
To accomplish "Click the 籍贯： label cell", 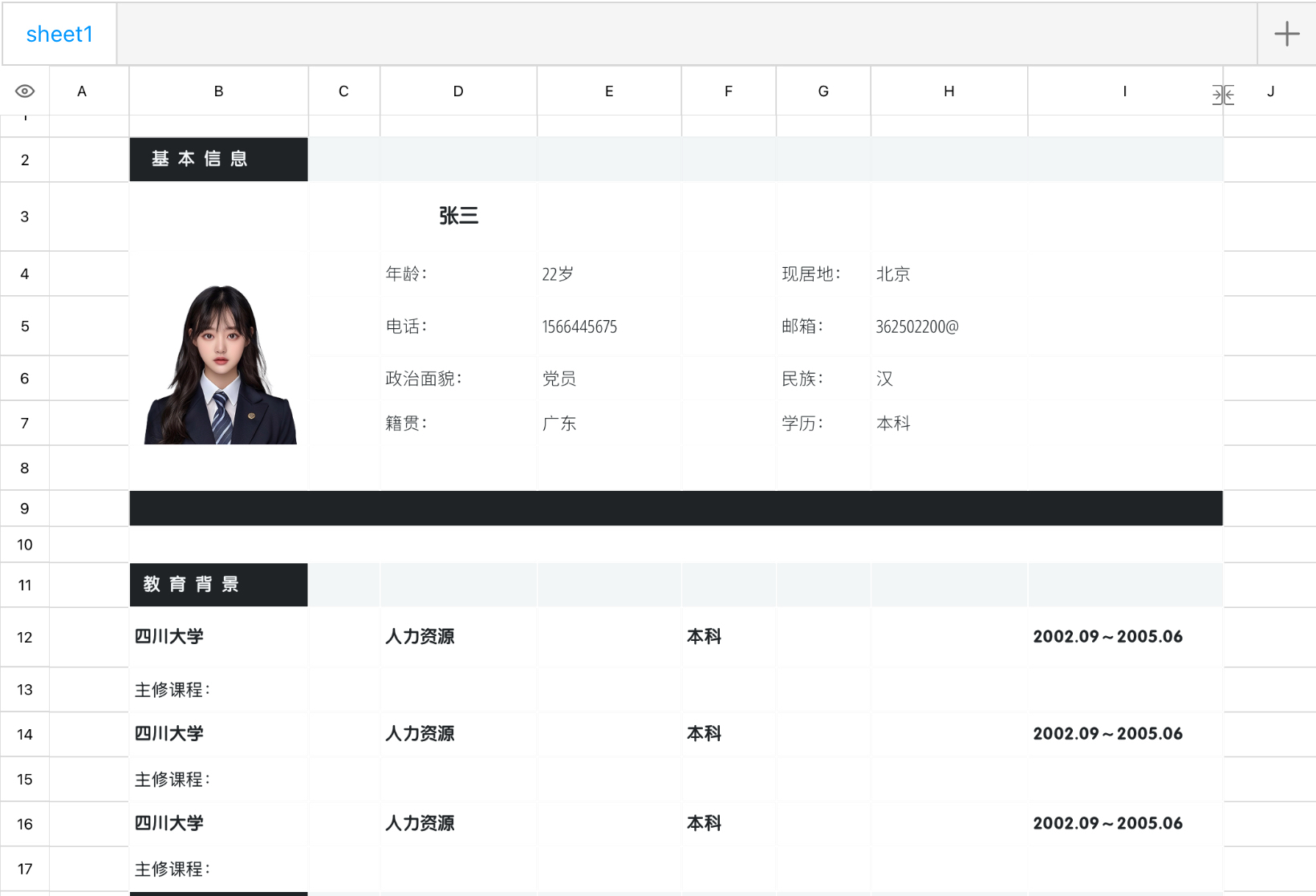I will (458, 424).
